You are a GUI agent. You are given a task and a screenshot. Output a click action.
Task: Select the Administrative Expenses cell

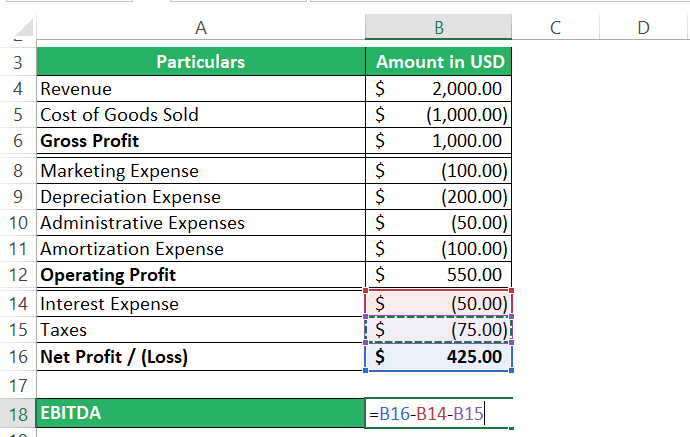point(200,223)
